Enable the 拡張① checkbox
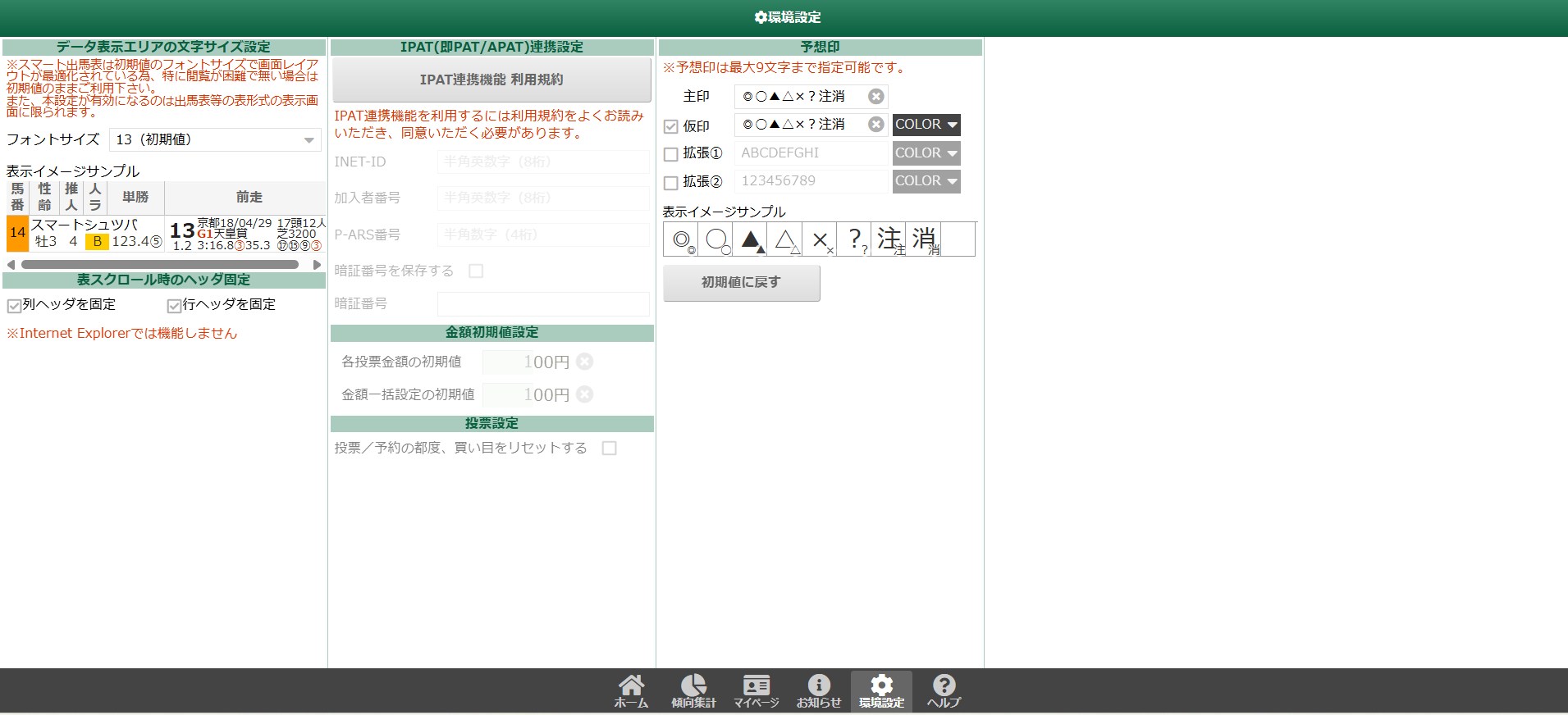 point(670,154)
